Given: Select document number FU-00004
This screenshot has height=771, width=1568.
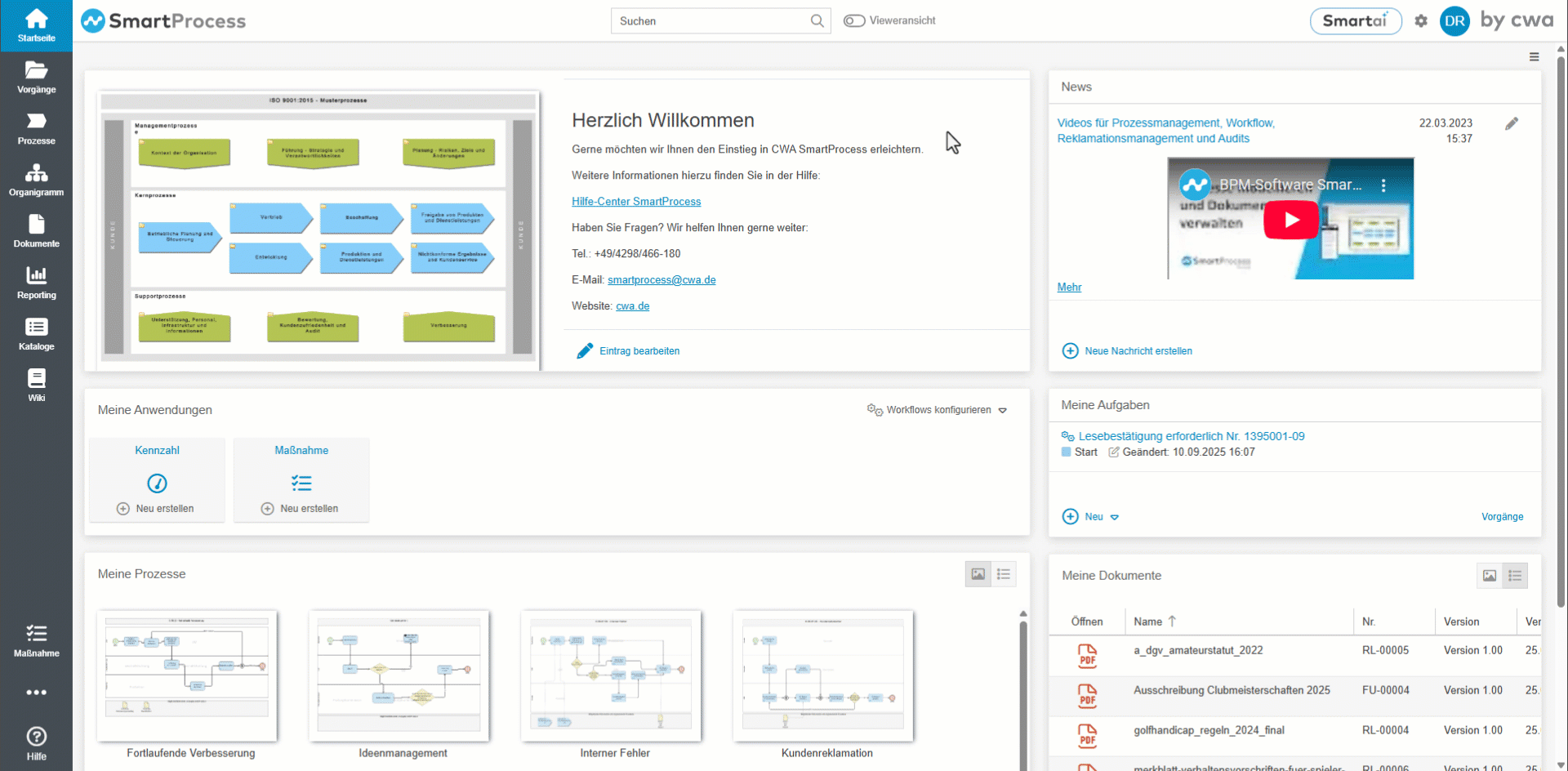Looking at the screenshot, I should click(1385, 691).
